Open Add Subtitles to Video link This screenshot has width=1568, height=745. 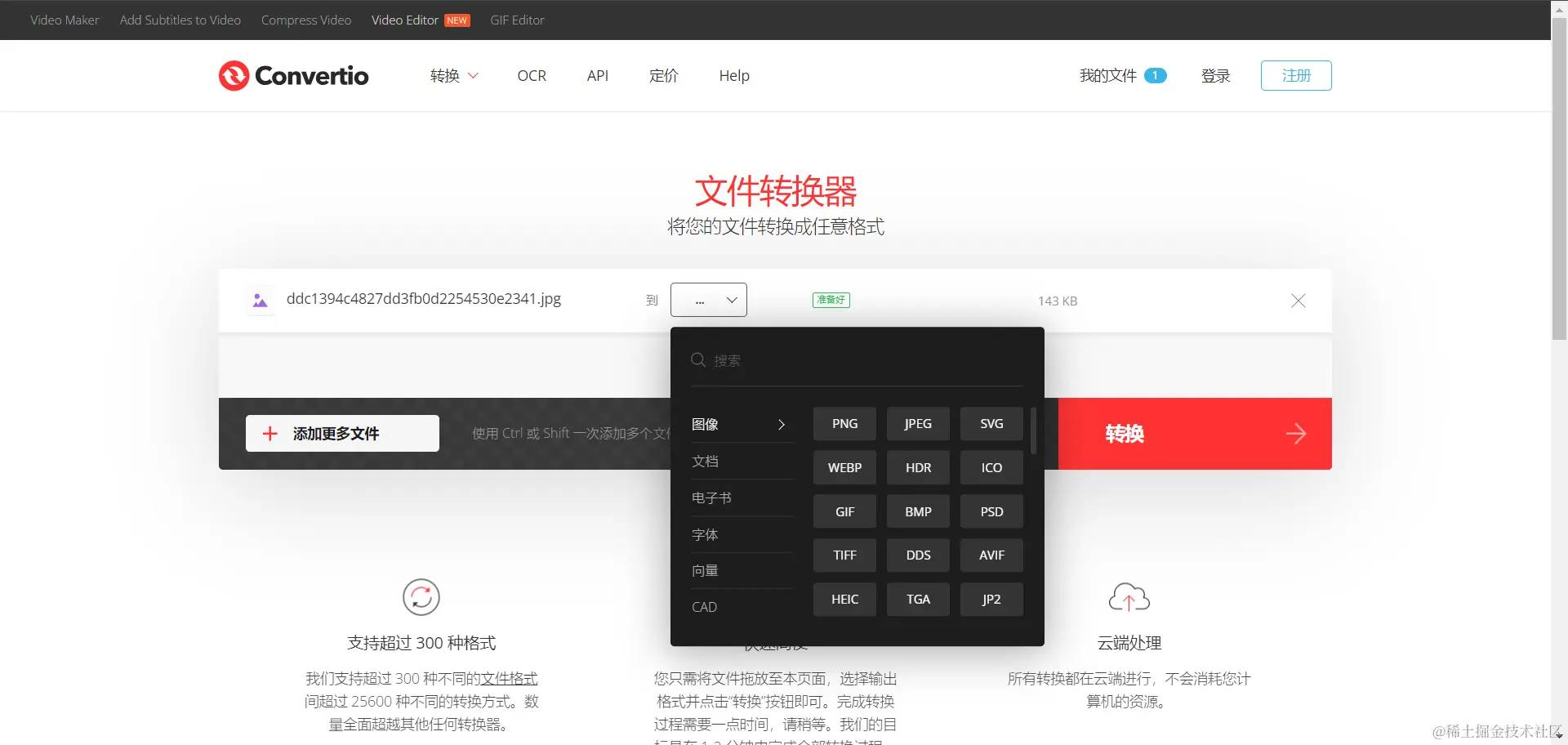(180, 20)
